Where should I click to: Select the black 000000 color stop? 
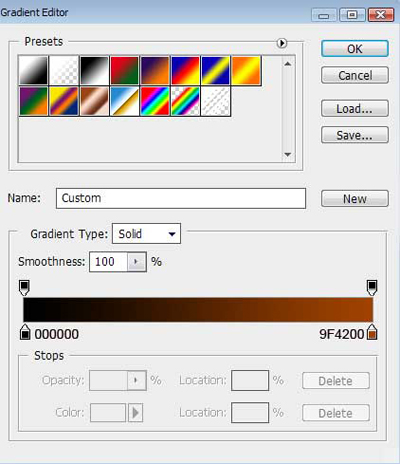pyautogui.click(x=25, y=332)
